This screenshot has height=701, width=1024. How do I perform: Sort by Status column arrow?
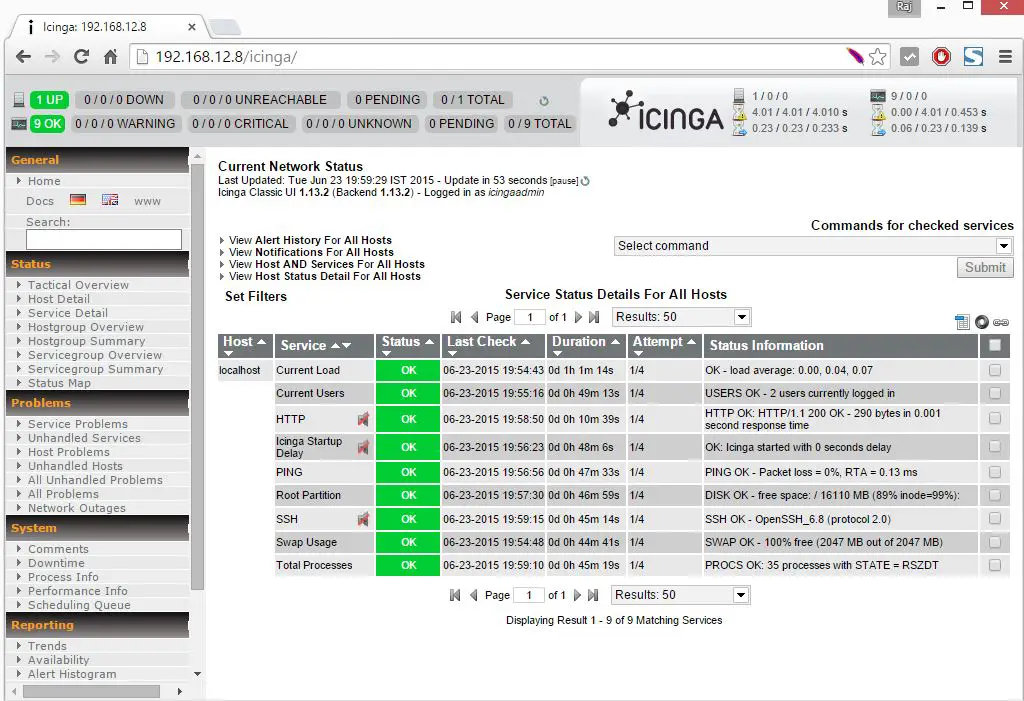[429, 342]
